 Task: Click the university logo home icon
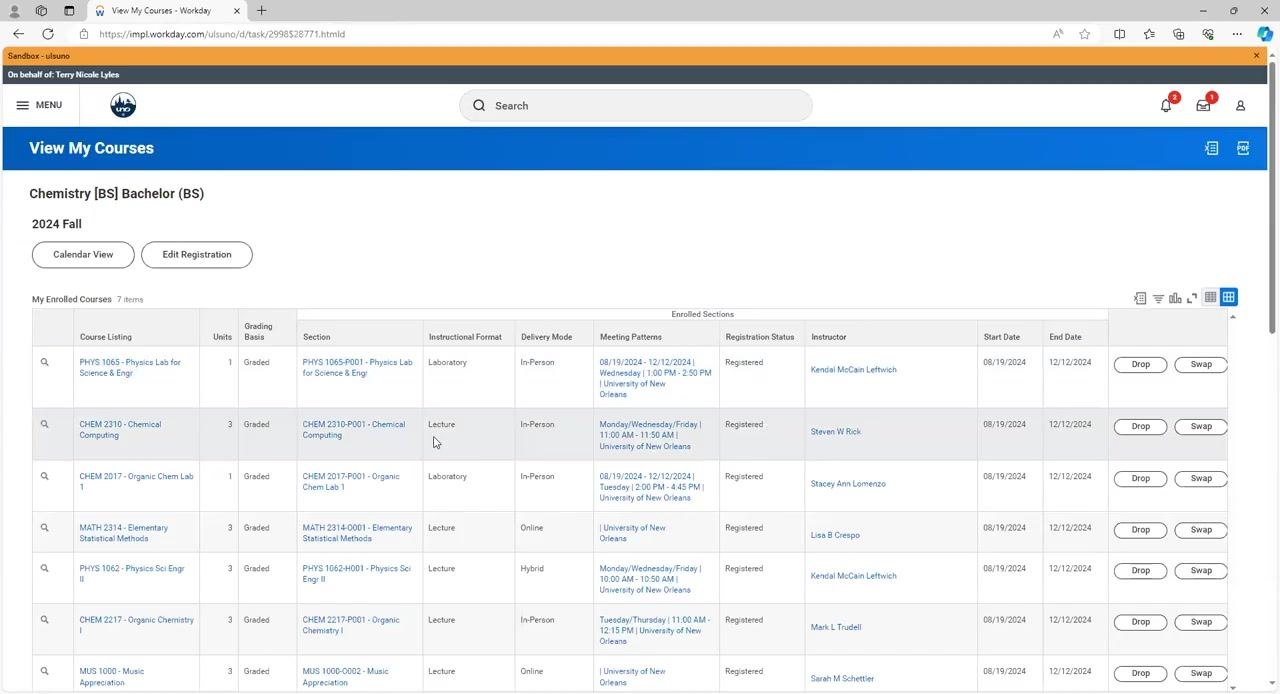(123, 105)
